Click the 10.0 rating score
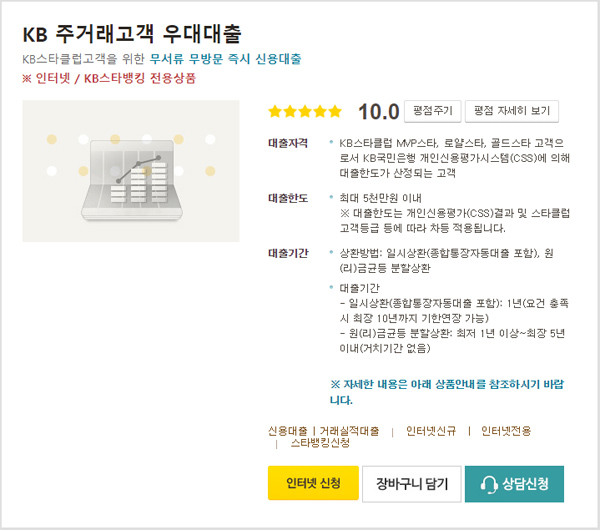The width and height of the screenshot is (600, 530). 378,112
